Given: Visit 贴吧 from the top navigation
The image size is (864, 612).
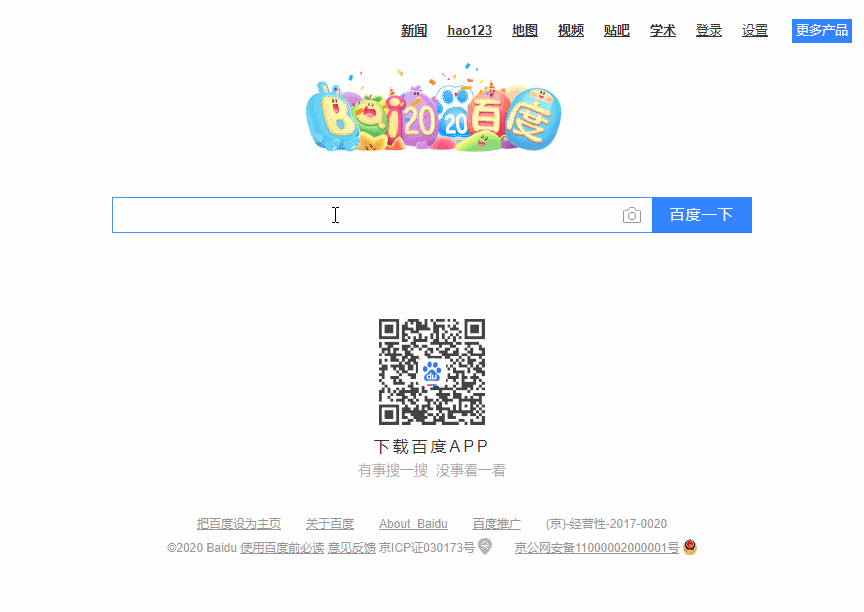Looking at the screenshot, I should 617,31.
